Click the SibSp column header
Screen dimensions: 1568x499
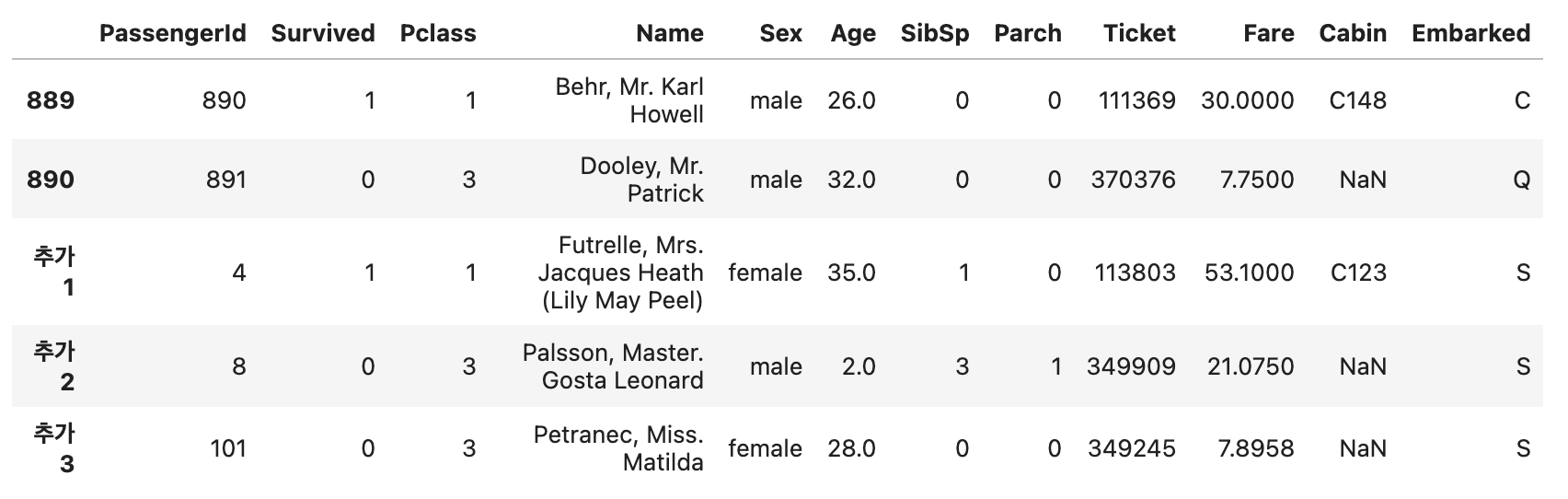[935, 33]
